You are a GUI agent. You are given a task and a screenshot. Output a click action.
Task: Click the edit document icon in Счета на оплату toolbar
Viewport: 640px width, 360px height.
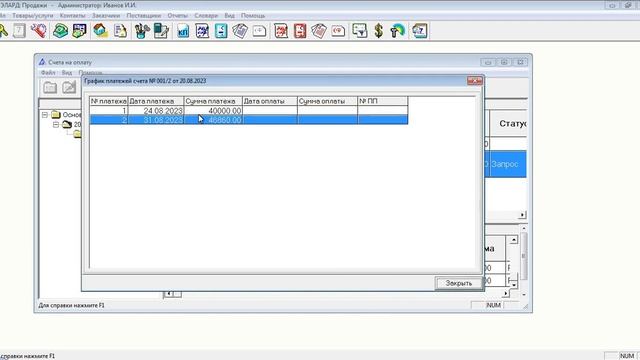pyautogui.click(x=69, y=87)
